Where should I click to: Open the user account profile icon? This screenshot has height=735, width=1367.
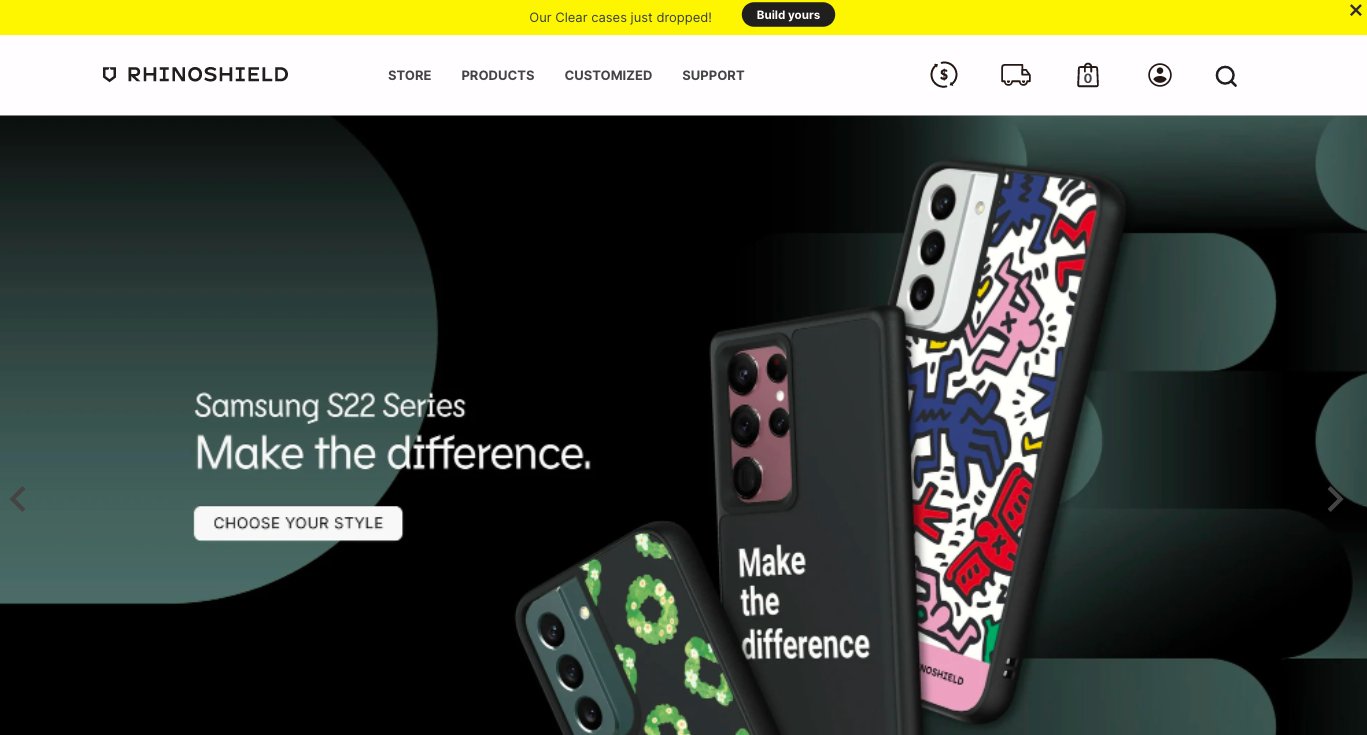click(1159, 75)
